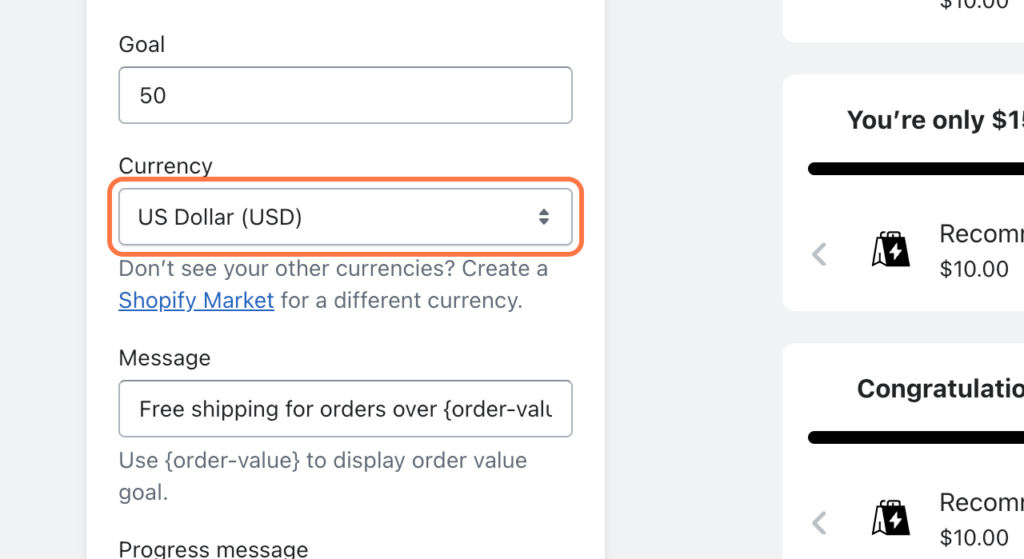The width and height of the screenshot is (1024, 559).
Task: Click the Message field label
Action: pos(164,358)
